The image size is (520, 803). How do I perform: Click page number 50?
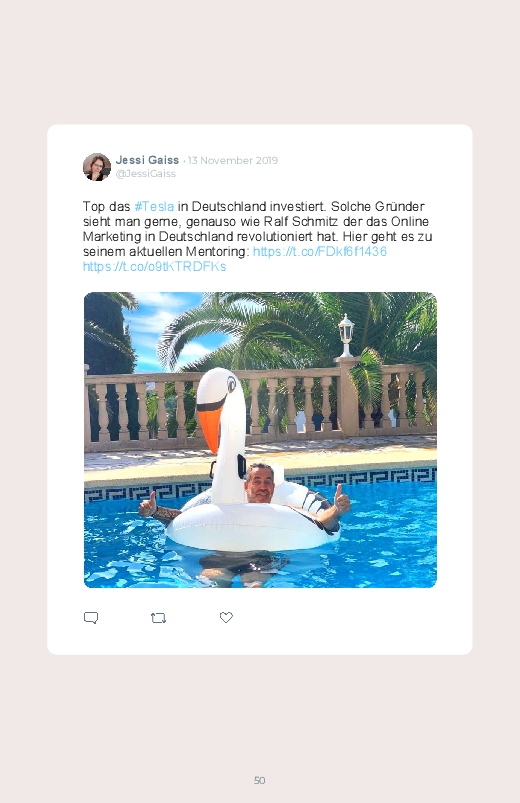tap(260, 780)
